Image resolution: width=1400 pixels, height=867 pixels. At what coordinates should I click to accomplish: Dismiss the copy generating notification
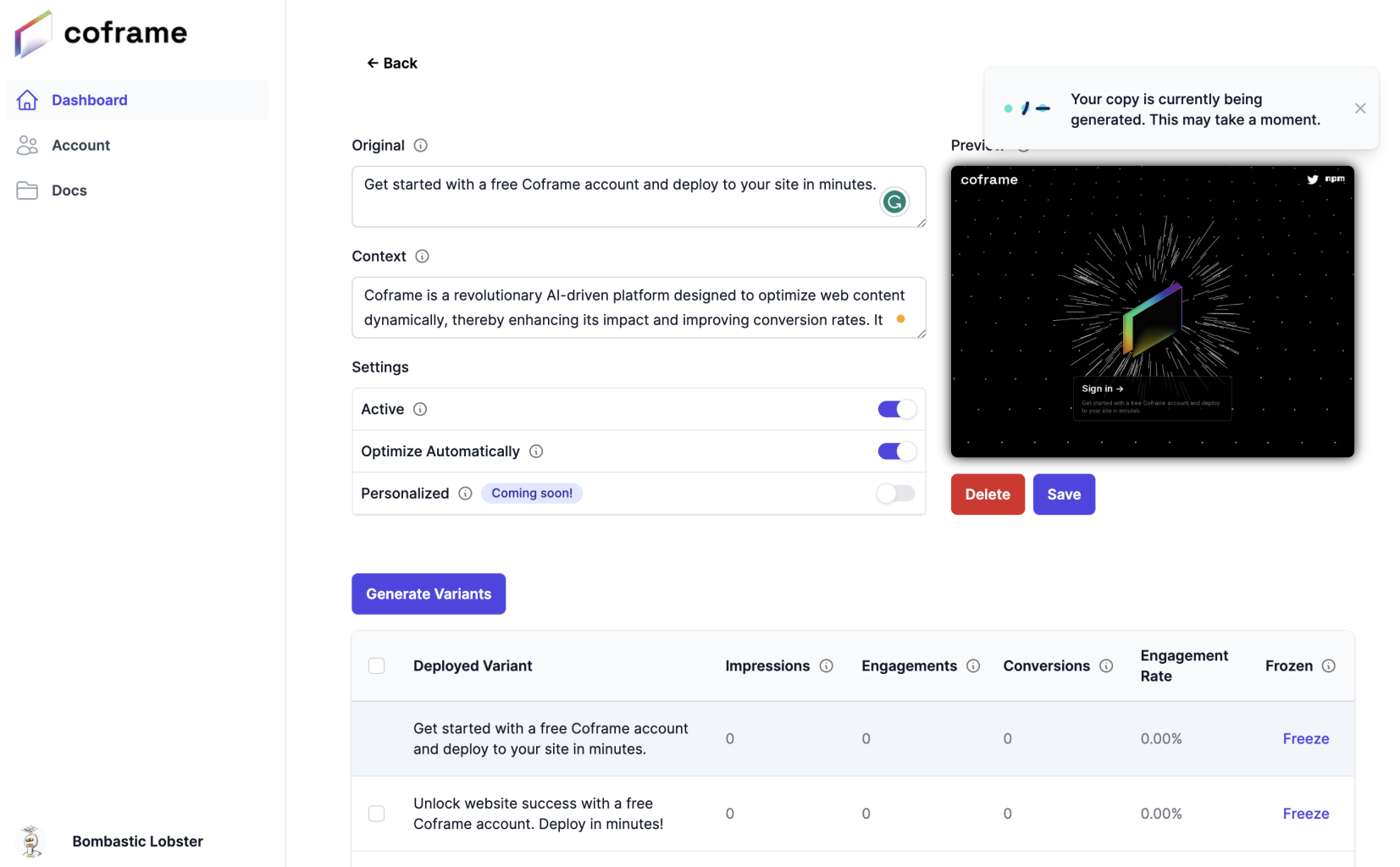point(1360,108)
